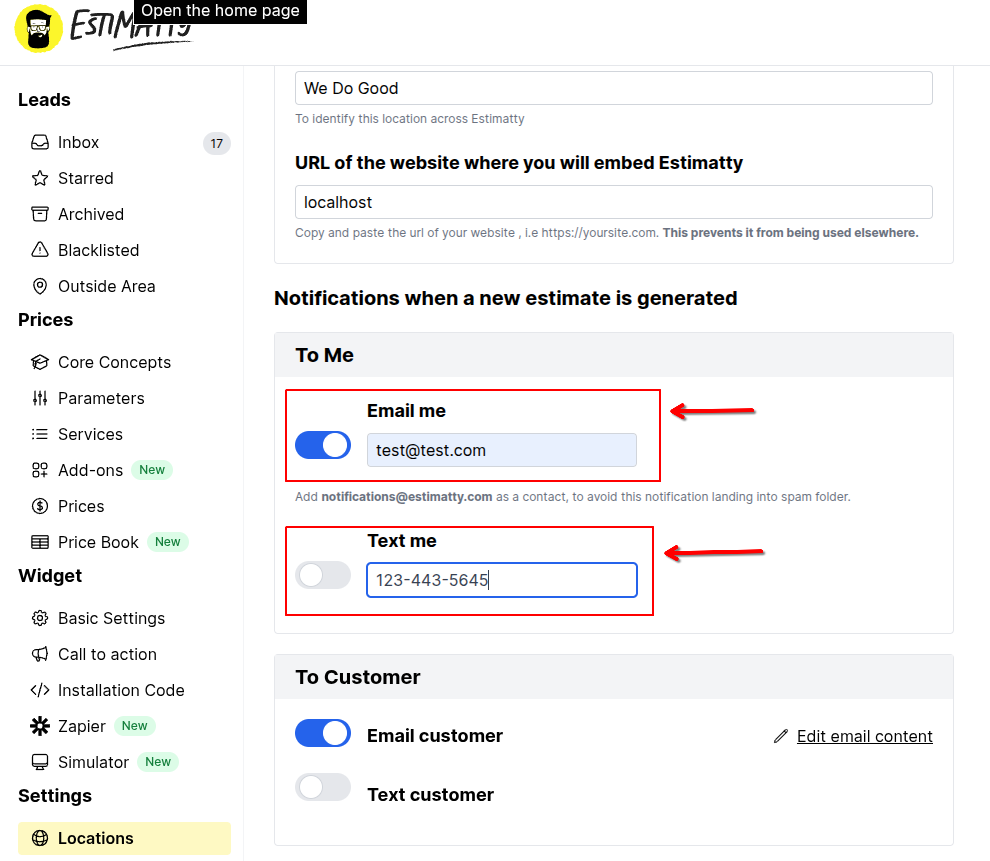This screenshot has height=861, width=990.
Task: Click the Parameters sliders icon
Action: (40, 398)
